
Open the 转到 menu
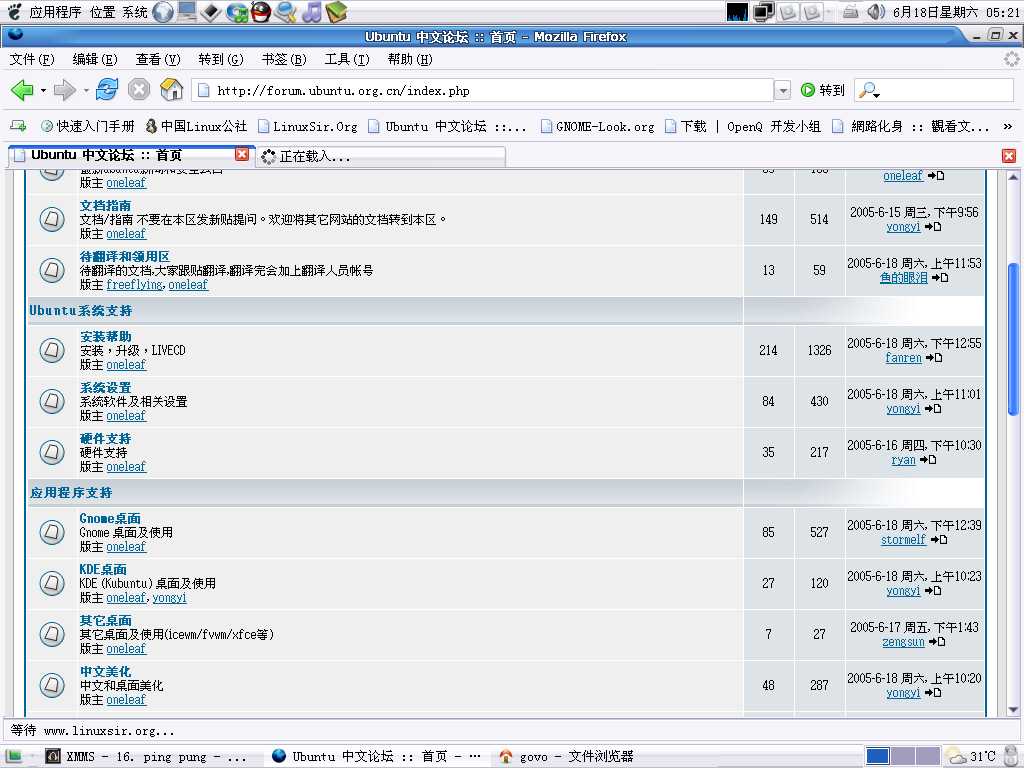(221, 59)
